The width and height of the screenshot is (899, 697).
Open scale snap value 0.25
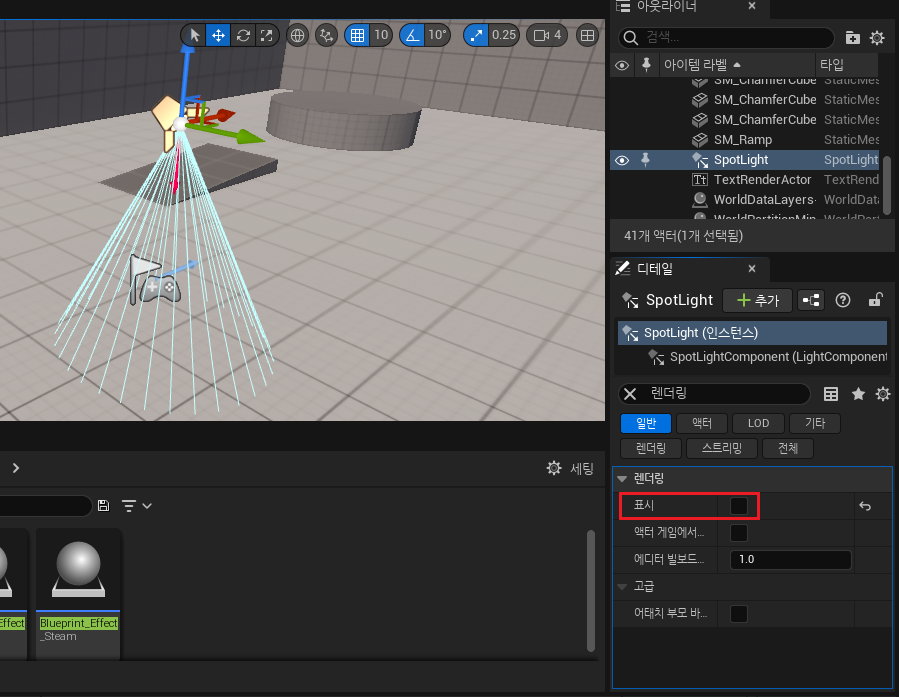point(504,36)
